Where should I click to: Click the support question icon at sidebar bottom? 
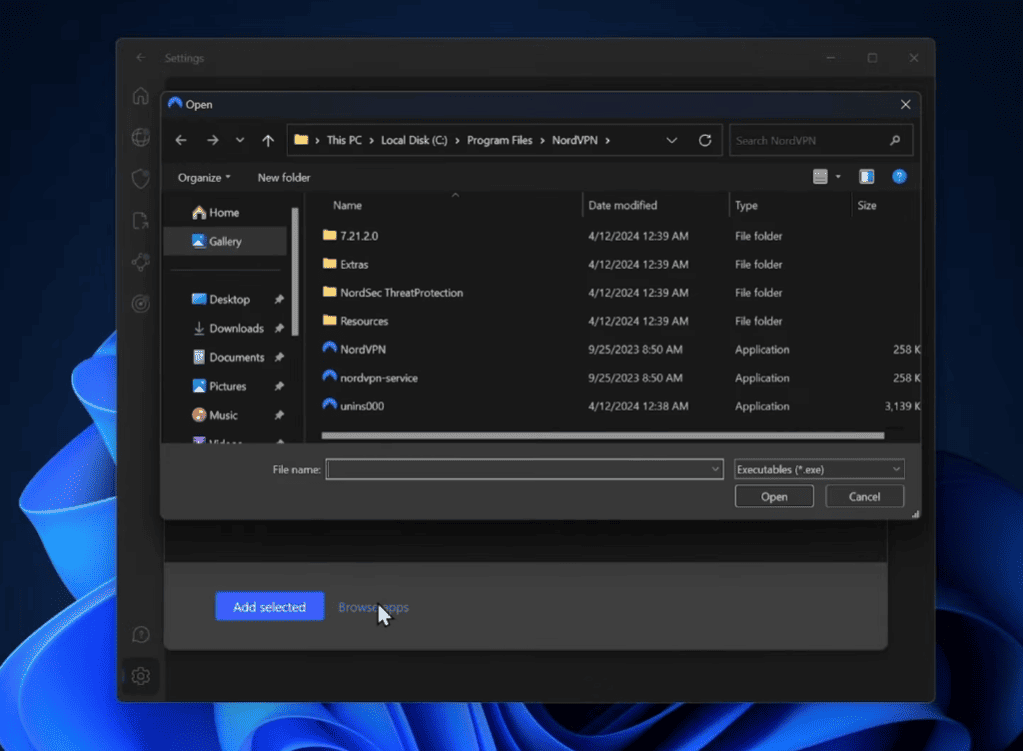pos(140,634)
